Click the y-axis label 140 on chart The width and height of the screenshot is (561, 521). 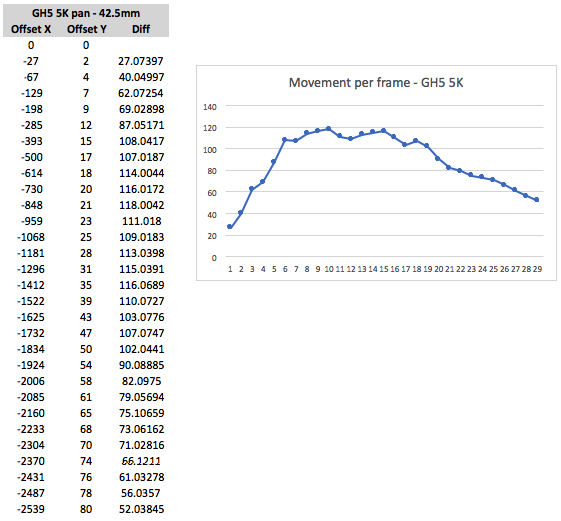pos(210,107)
